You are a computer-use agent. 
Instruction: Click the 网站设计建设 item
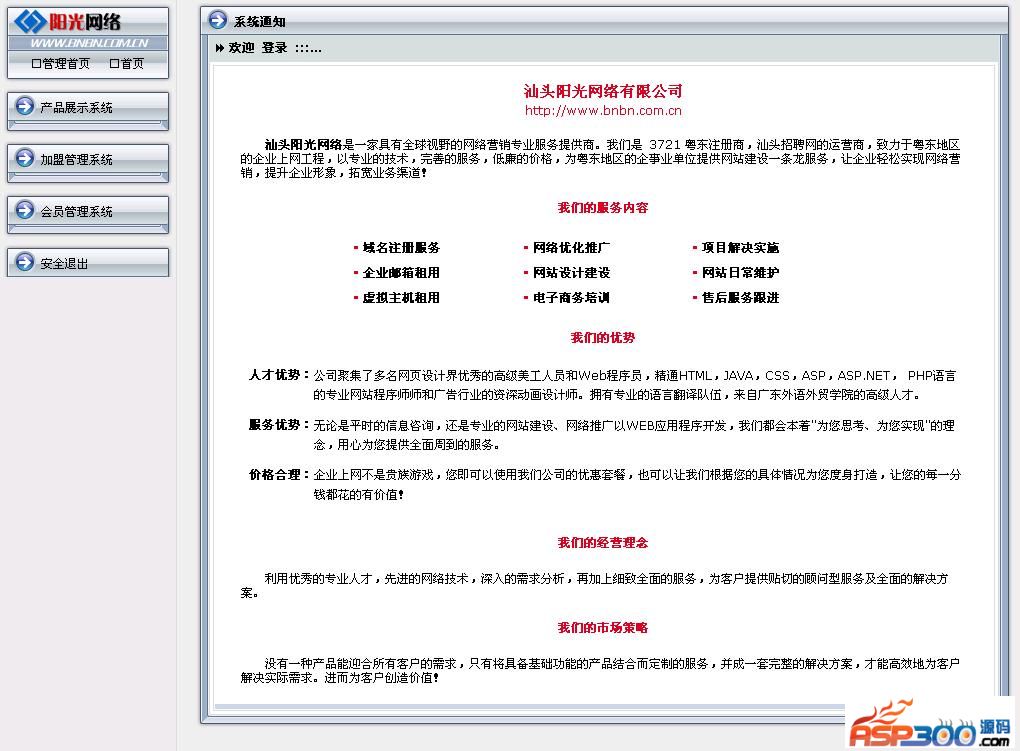(571, 273)
